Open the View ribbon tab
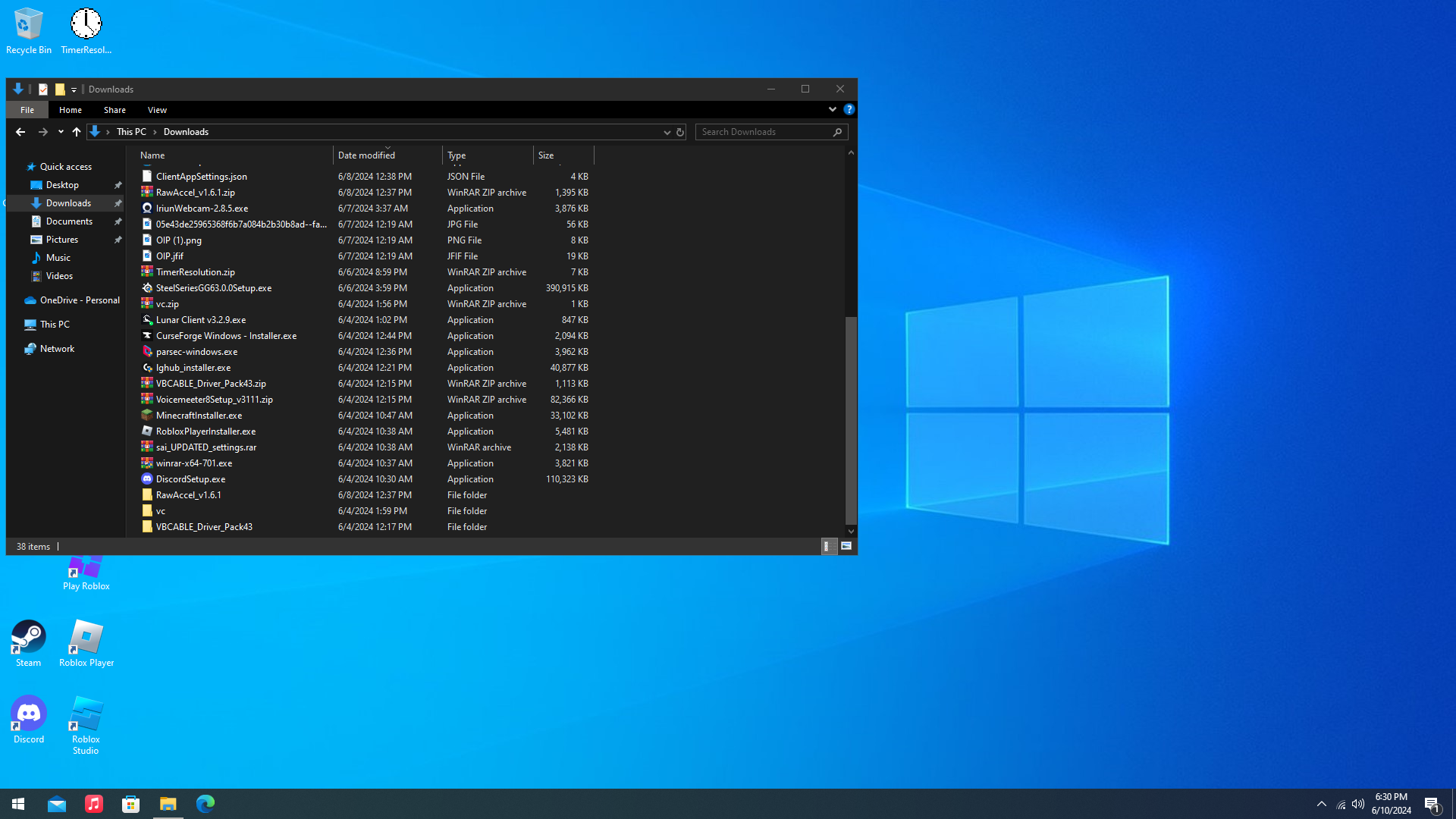 click(157, 110)
